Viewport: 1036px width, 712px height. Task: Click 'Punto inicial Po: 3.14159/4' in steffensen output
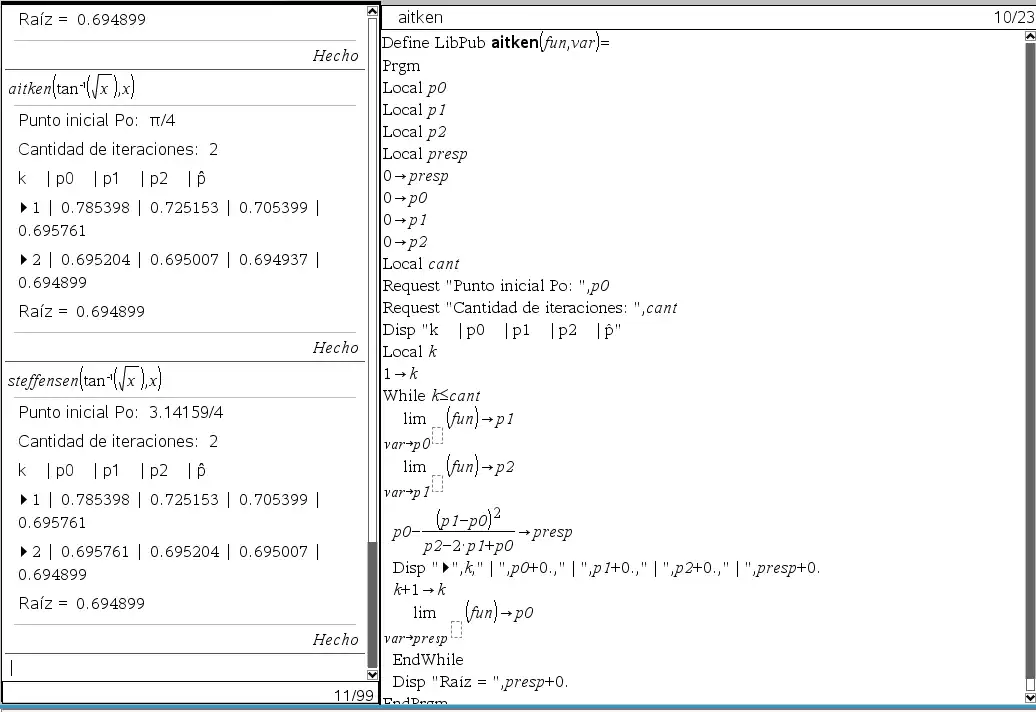point(121,412)
